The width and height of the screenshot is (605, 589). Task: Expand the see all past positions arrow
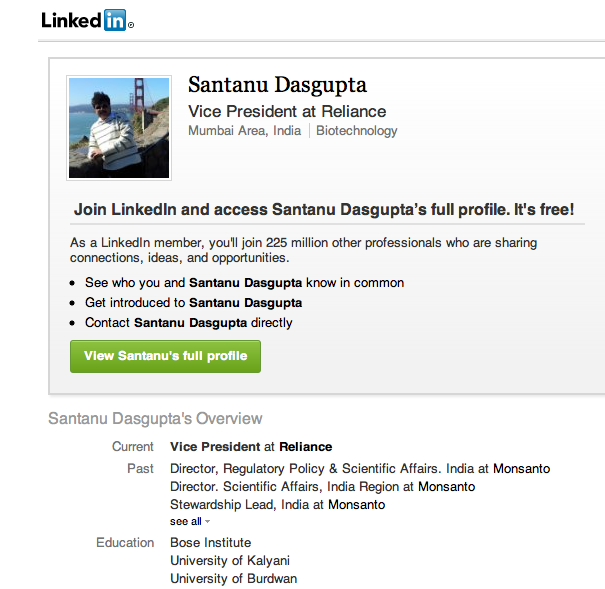pyautogui.click(x=208, y=521)
